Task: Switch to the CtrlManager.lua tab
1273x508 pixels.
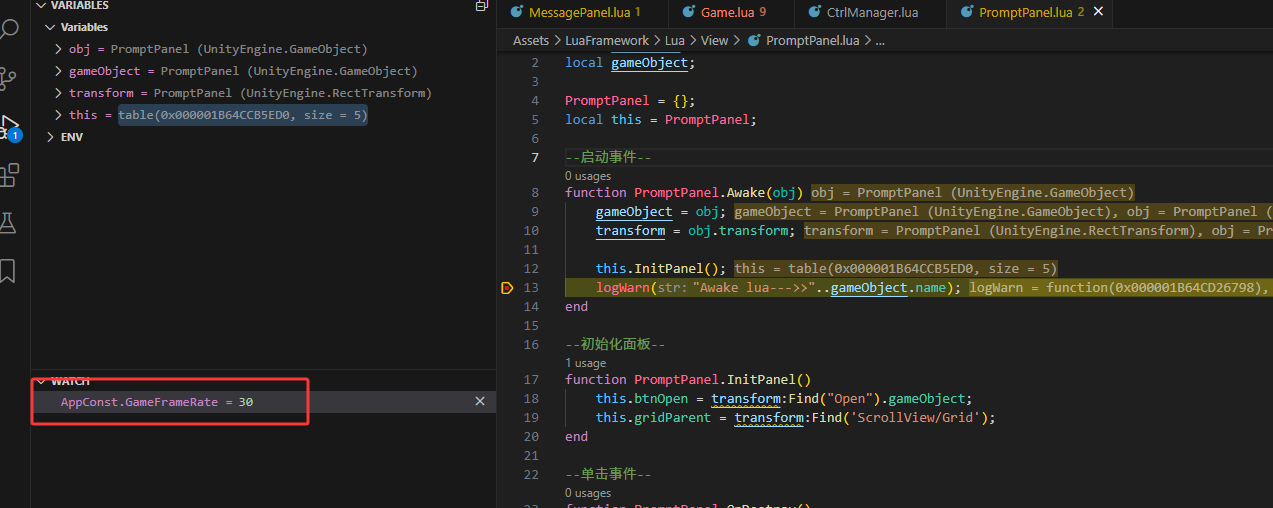Action: click(871, 12)
